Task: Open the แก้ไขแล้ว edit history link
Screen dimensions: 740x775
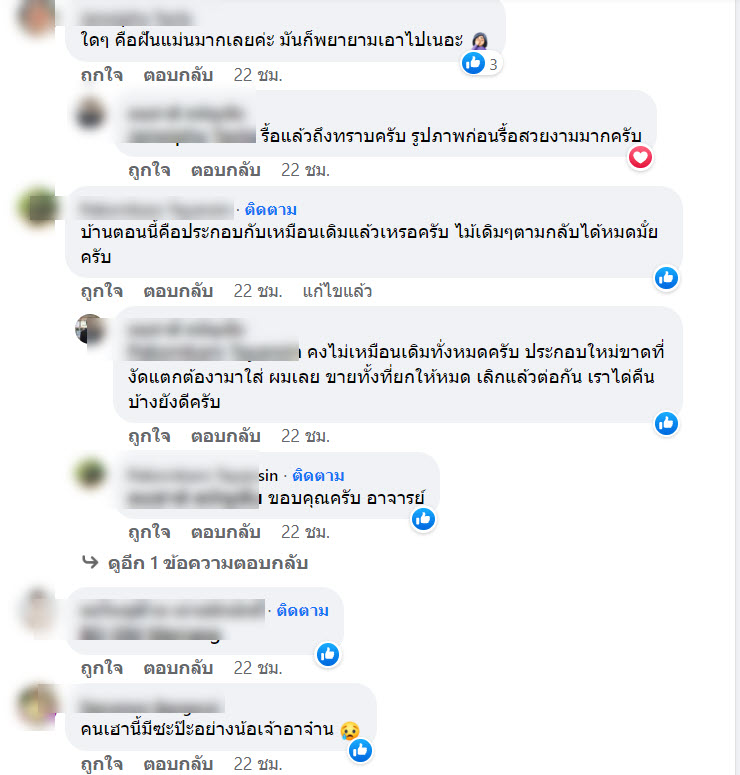Action: point(337,291)
